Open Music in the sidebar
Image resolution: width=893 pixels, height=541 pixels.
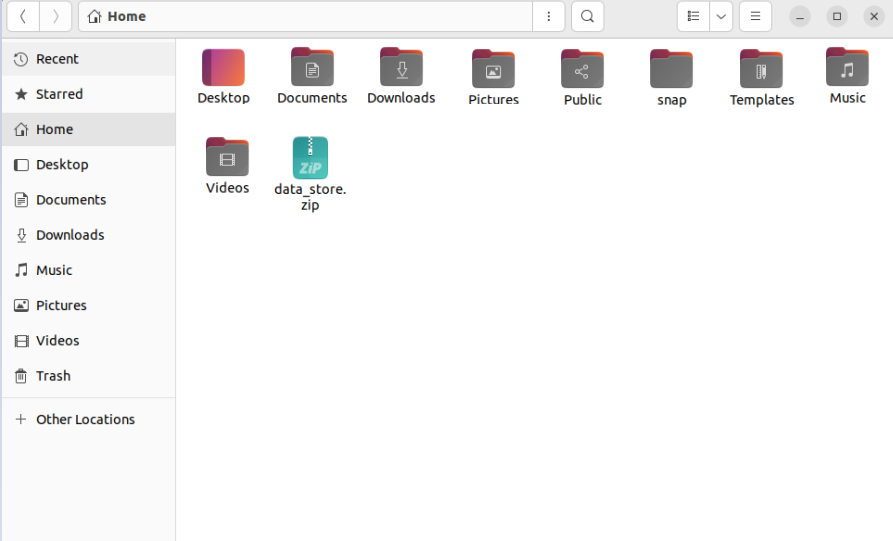tap(89, 270)
